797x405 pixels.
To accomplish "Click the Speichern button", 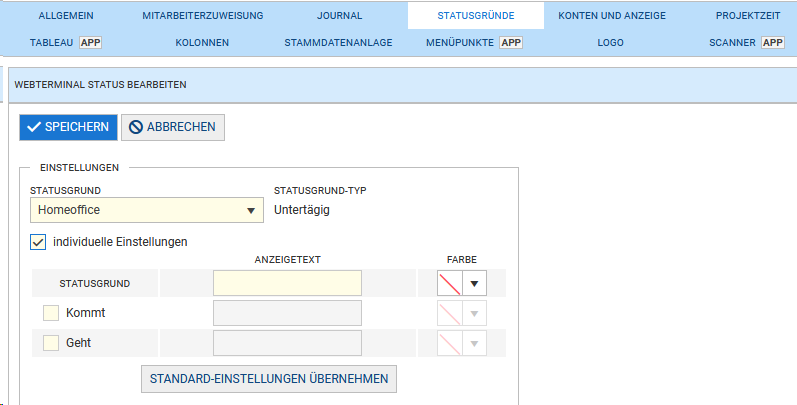I will click(68, 127).
